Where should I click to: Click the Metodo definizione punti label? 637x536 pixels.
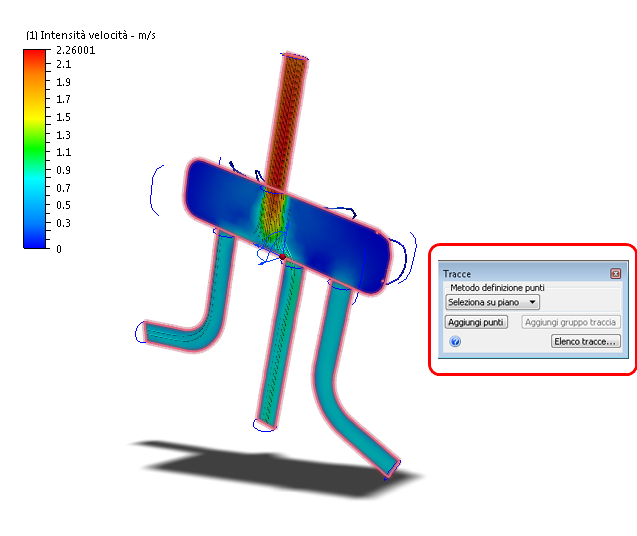497,288
